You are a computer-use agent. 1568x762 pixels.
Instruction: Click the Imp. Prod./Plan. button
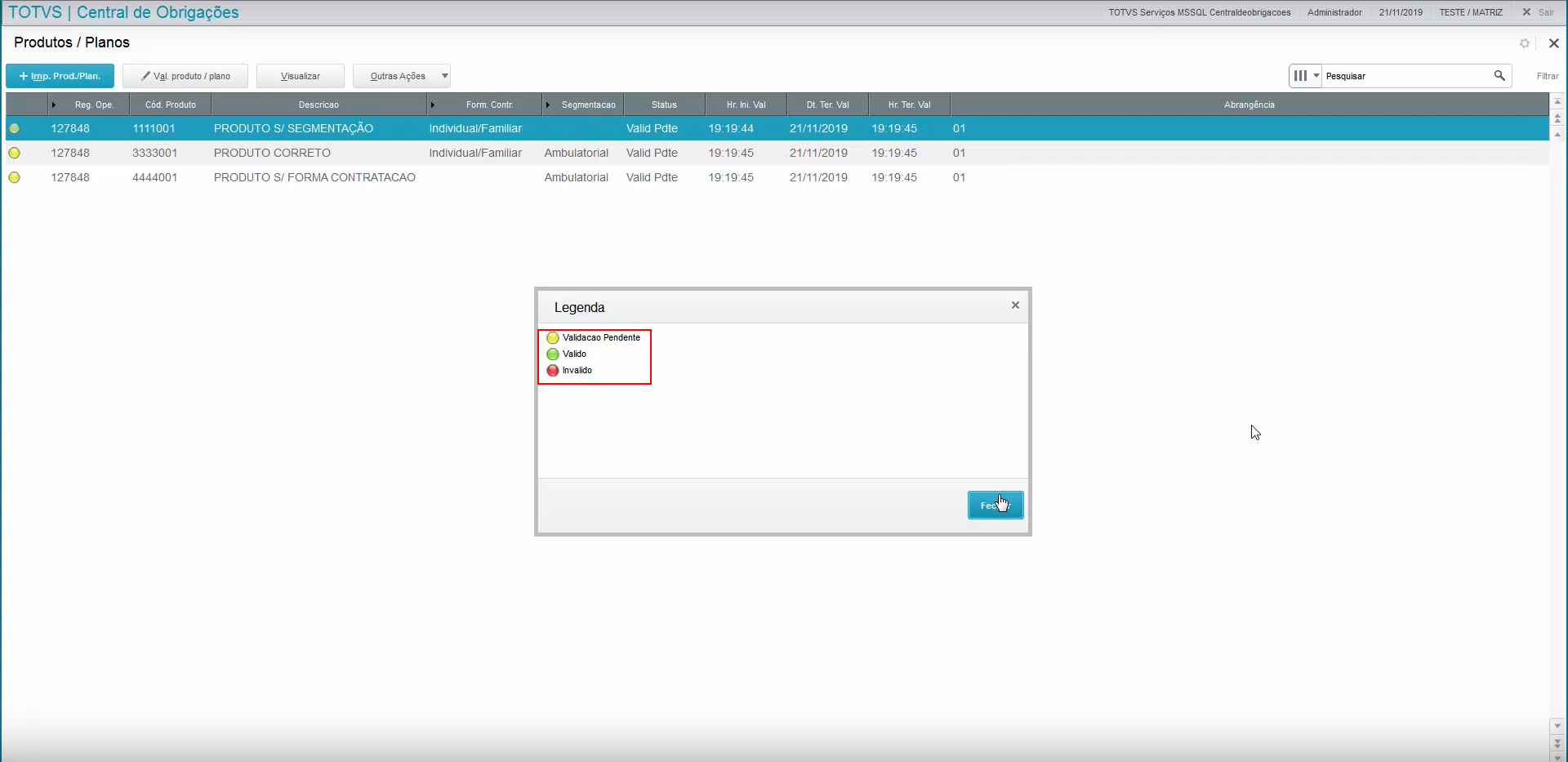tap(60, 76)
